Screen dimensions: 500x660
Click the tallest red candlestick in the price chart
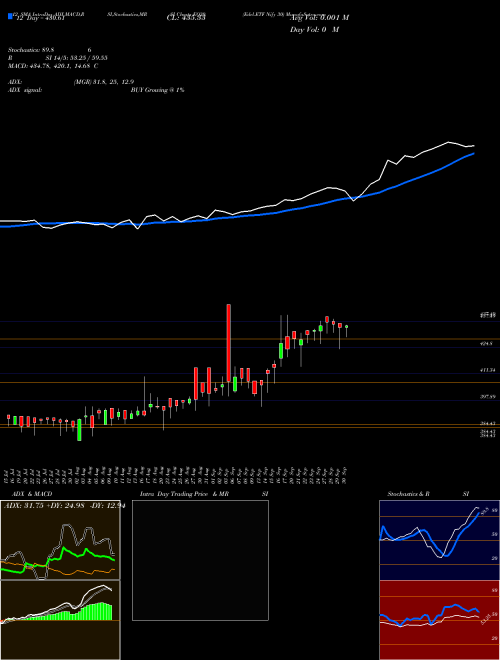(229, 343)
